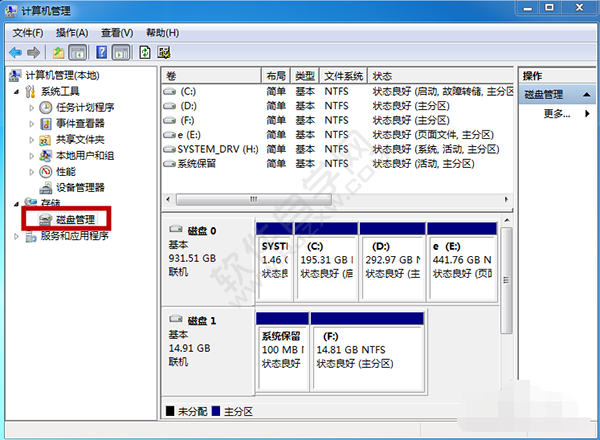The image size is (600, 440).
Task: Click the Computer Management (本地) root icon
Action: click(15, 75)
